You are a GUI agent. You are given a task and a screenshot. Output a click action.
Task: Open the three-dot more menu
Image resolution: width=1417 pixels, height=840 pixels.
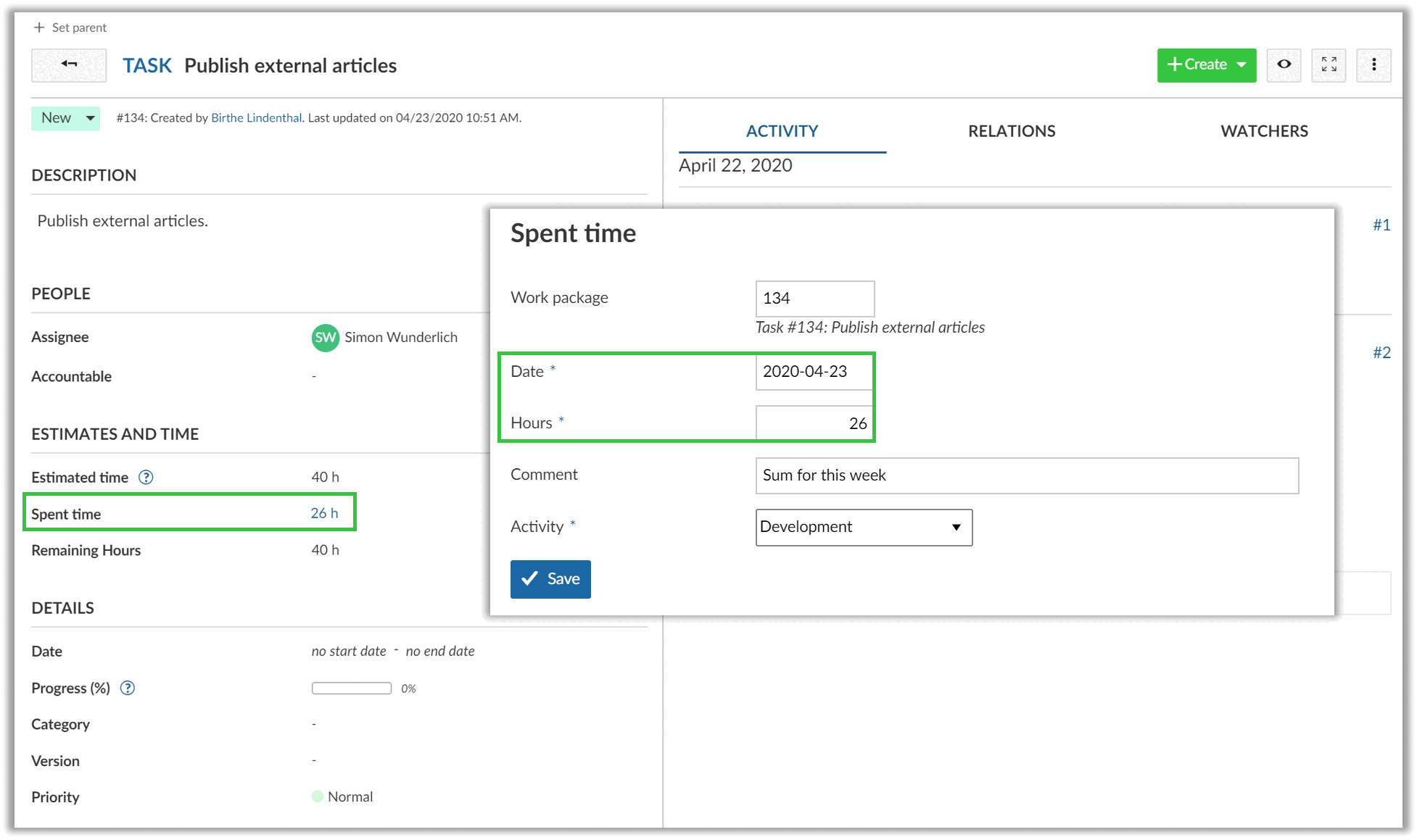[x=1373, y=65]
